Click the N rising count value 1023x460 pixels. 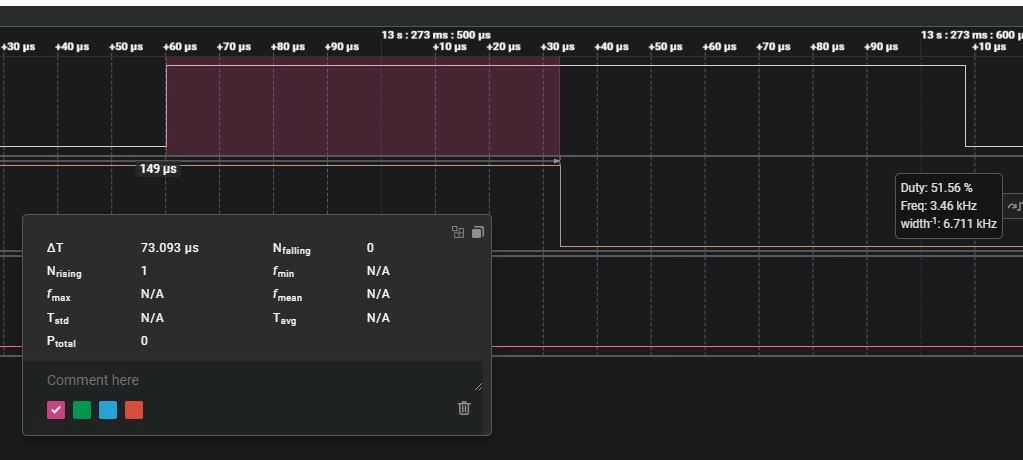click(144, 271)
